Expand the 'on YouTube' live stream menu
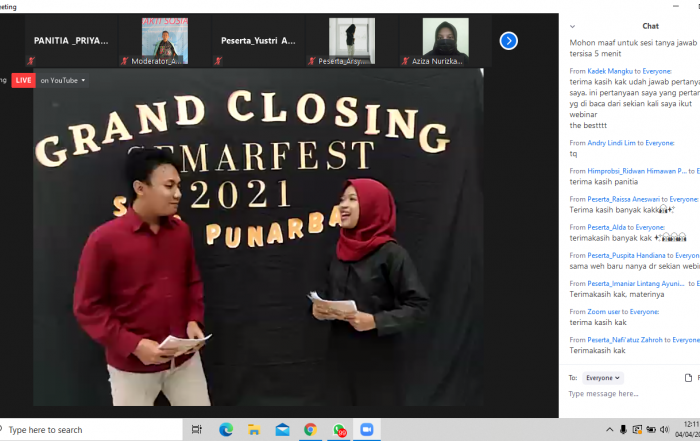The width and height of the screenshot is (700, 441). pyautogui.click(x=63, y=80)
